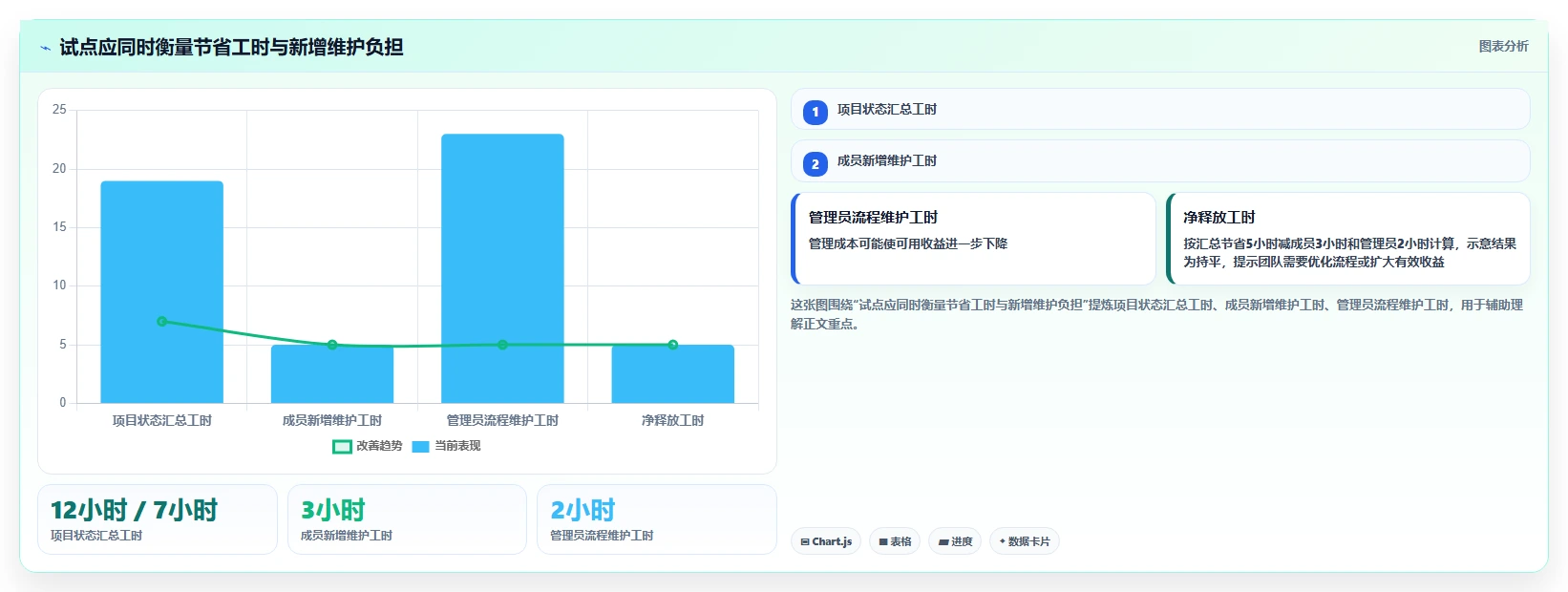The height and width of the screenshot is (592, 1568).
Task: Click the 12小时 / 7小时 stat card
Action: (x=158, y=519)
